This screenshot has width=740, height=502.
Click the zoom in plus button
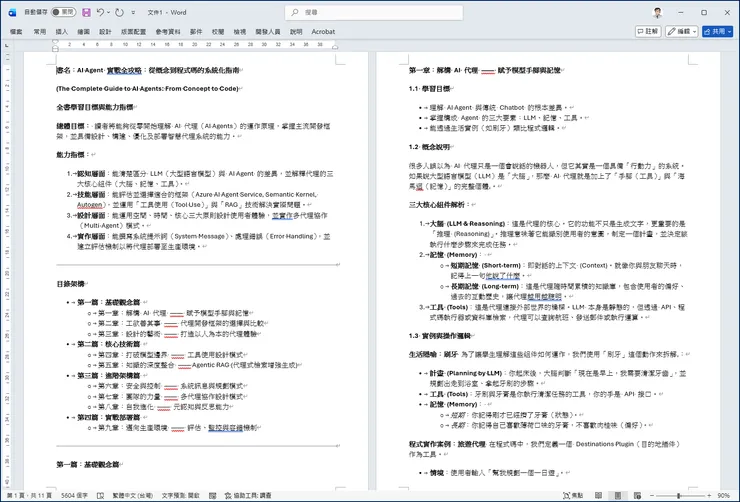[709, 495]
